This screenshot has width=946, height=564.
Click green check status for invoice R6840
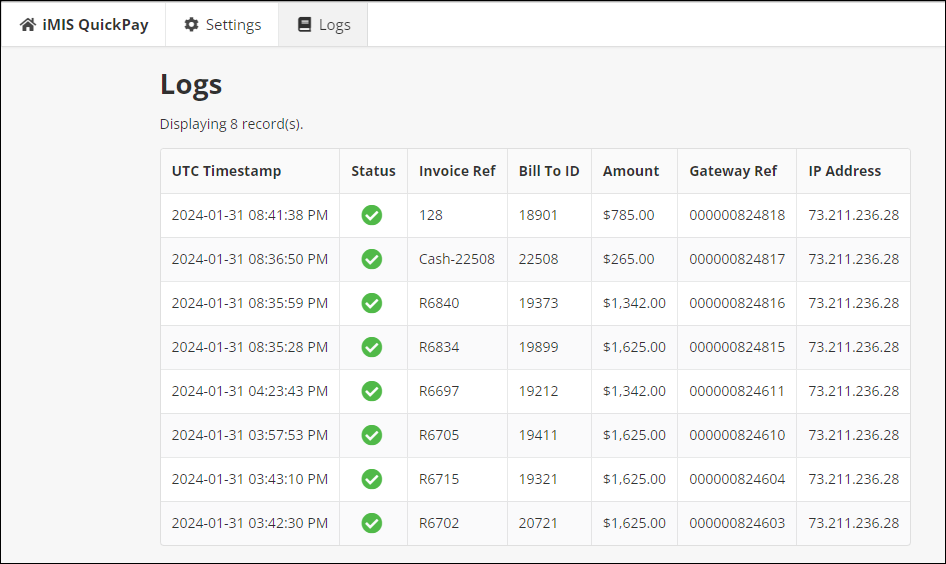coord(372,303)
